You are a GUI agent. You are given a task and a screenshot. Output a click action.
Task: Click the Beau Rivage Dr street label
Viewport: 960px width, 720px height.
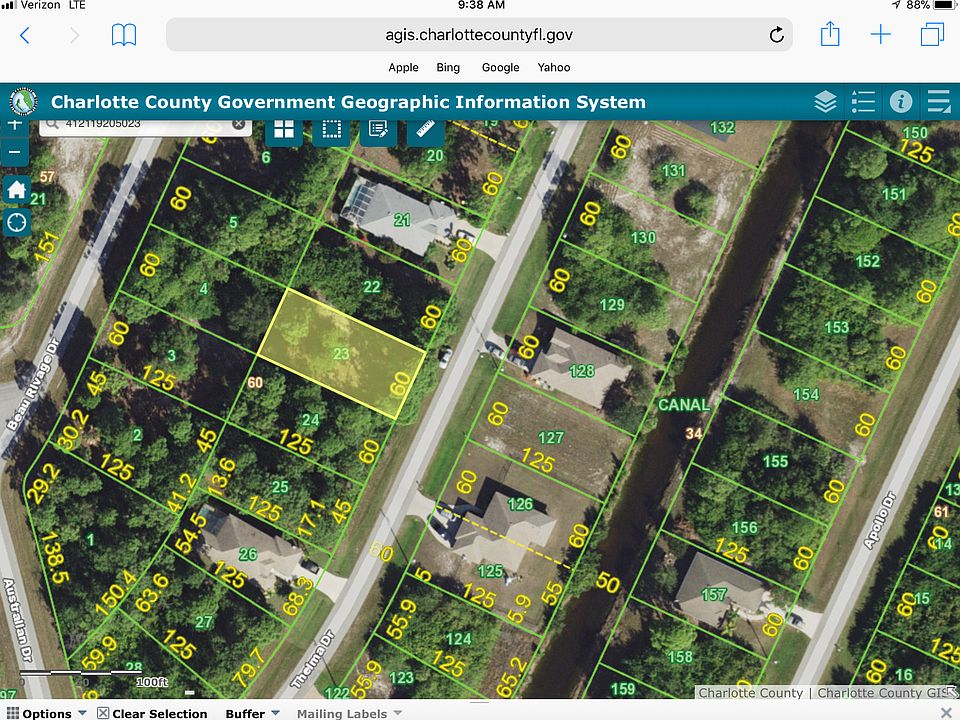tap(33, 384)
